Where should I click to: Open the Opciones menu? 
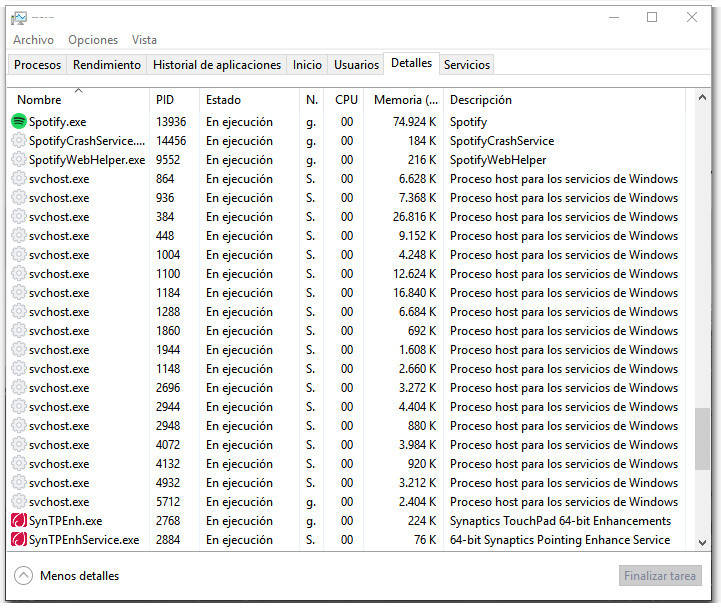tap(93, 40)
